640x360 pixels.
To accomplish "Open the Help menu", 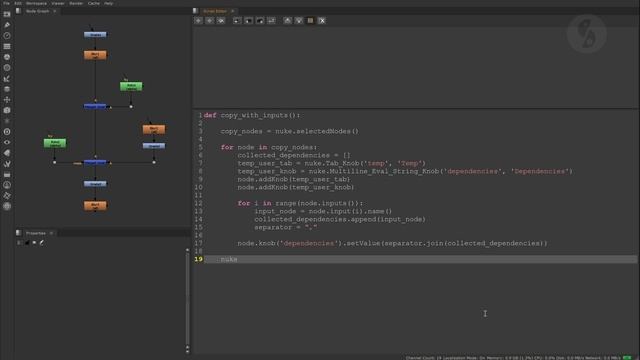I will tap(108, 3).
